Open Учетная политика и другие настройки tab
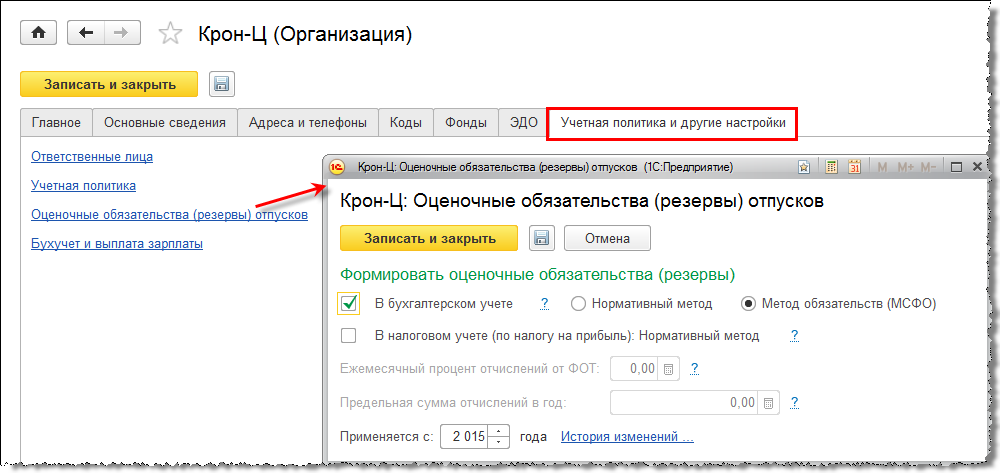1000x473 pixels. [673, 123]
